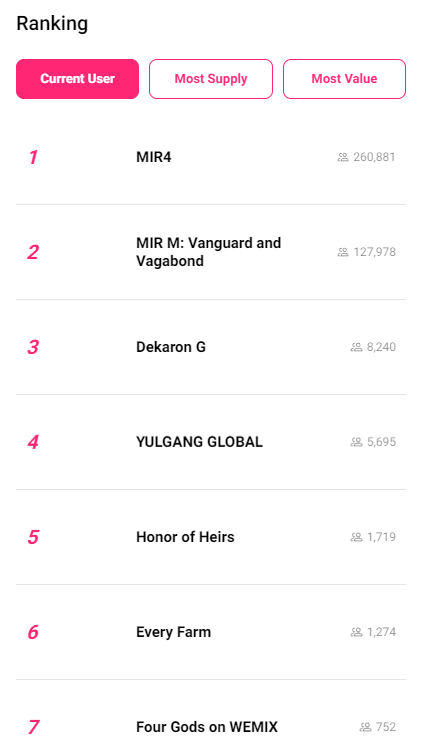Open MIR M: Vanguard and Vagabond entry

click(209, 252)
